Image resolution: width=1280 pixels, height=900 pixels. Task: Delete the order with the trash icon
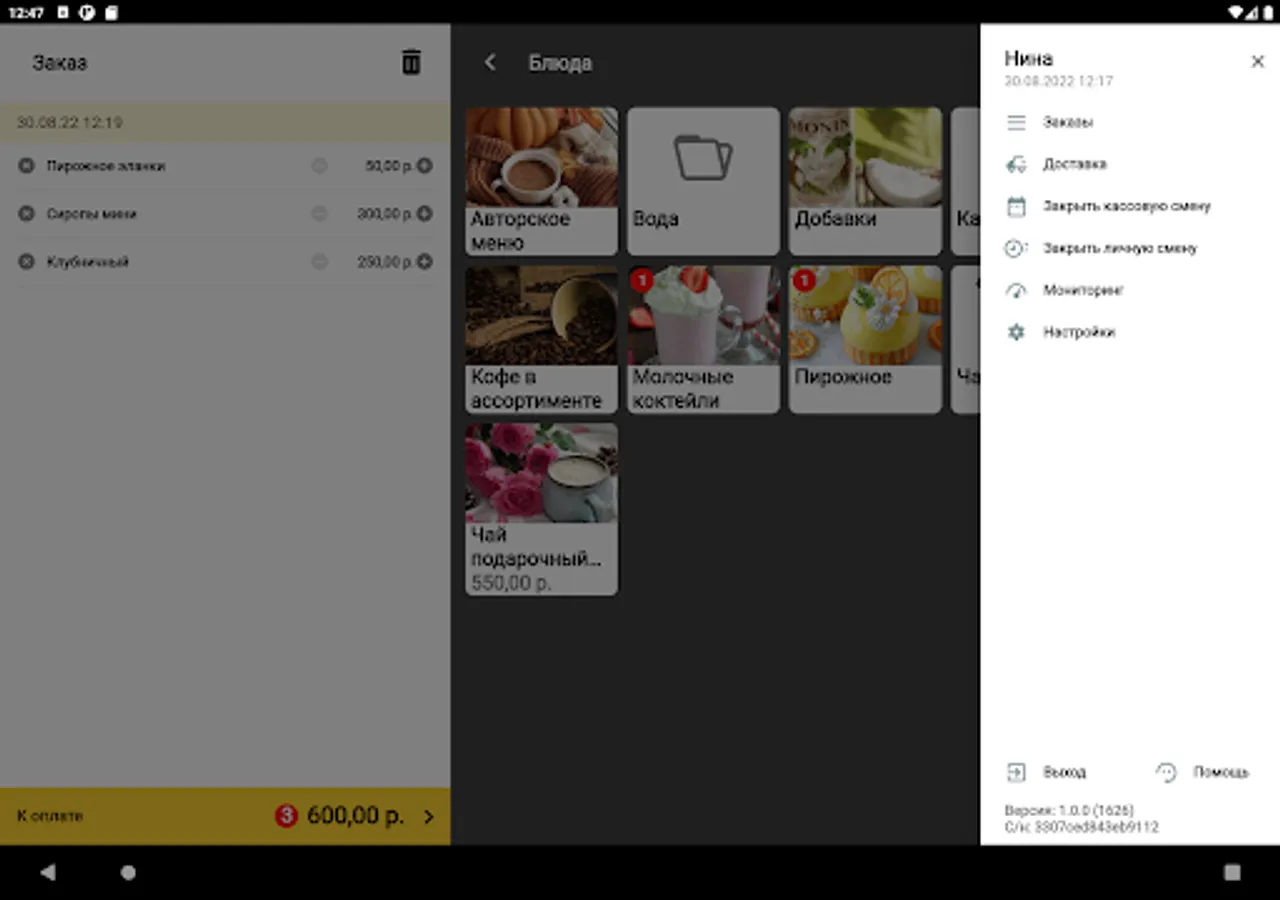(411, 62)
